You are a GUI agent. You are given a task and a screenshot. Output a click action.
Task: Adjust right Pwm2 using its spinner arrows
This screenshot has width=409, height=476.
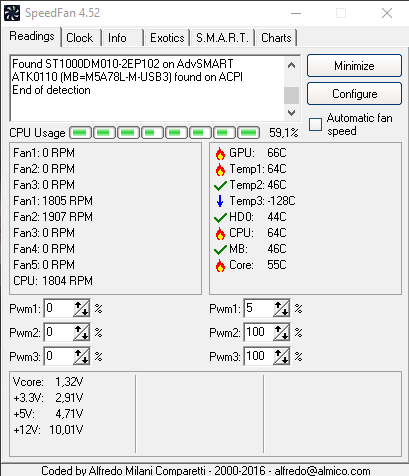pos(282,332)
